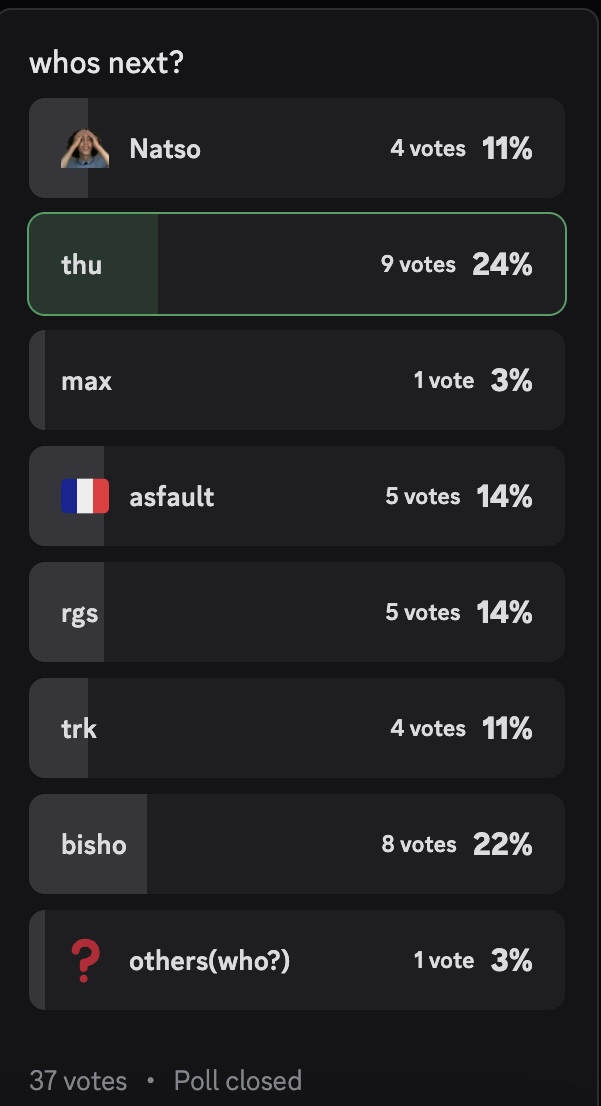Screen dimensions: 601x1106
Task: Click Natso's avatar photo icon
Action: tap(85, 148)
